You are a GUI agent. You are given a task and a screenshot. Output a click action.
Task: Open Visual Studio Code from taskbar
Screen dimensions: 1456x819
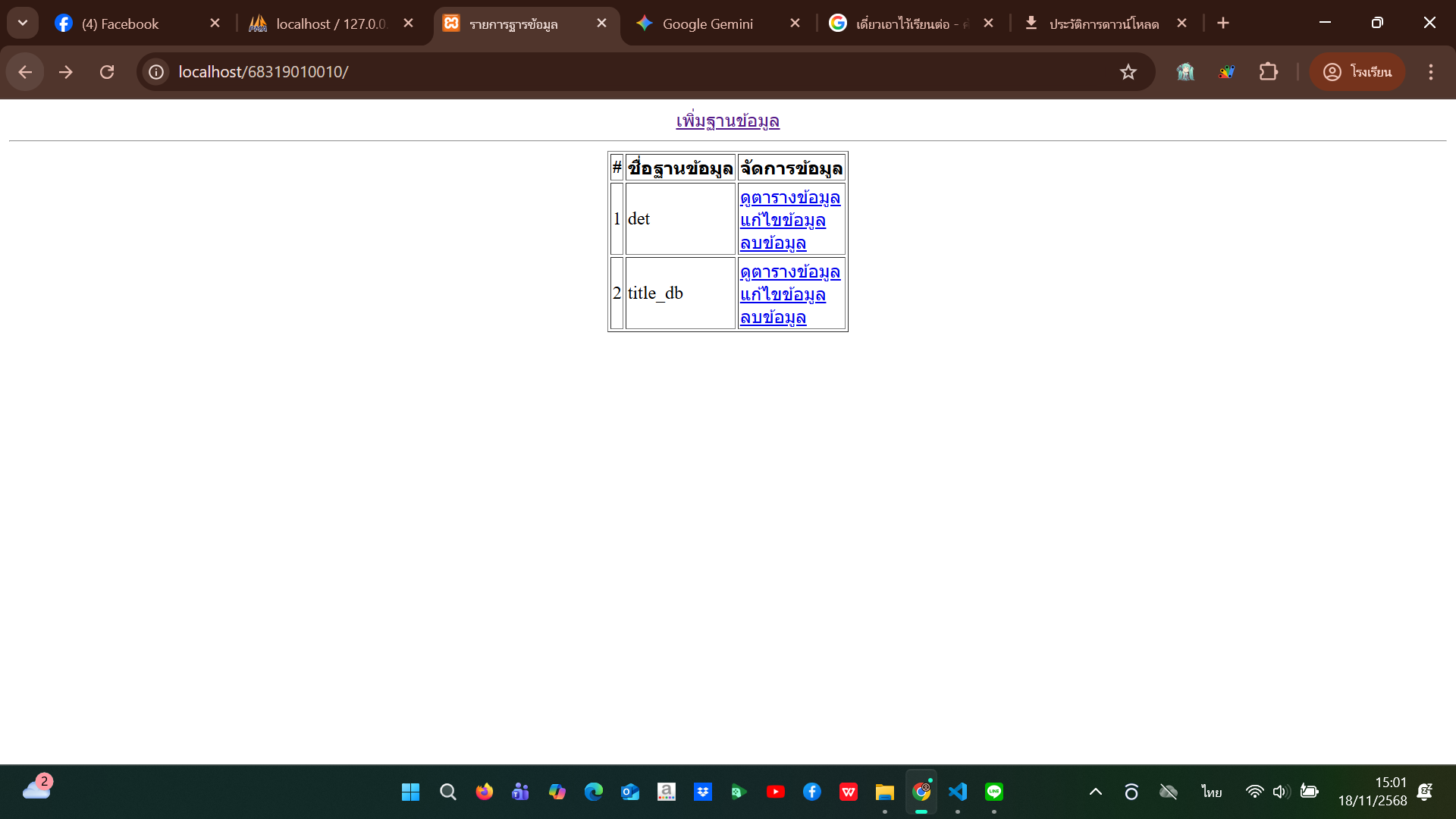tap(957, 792)
